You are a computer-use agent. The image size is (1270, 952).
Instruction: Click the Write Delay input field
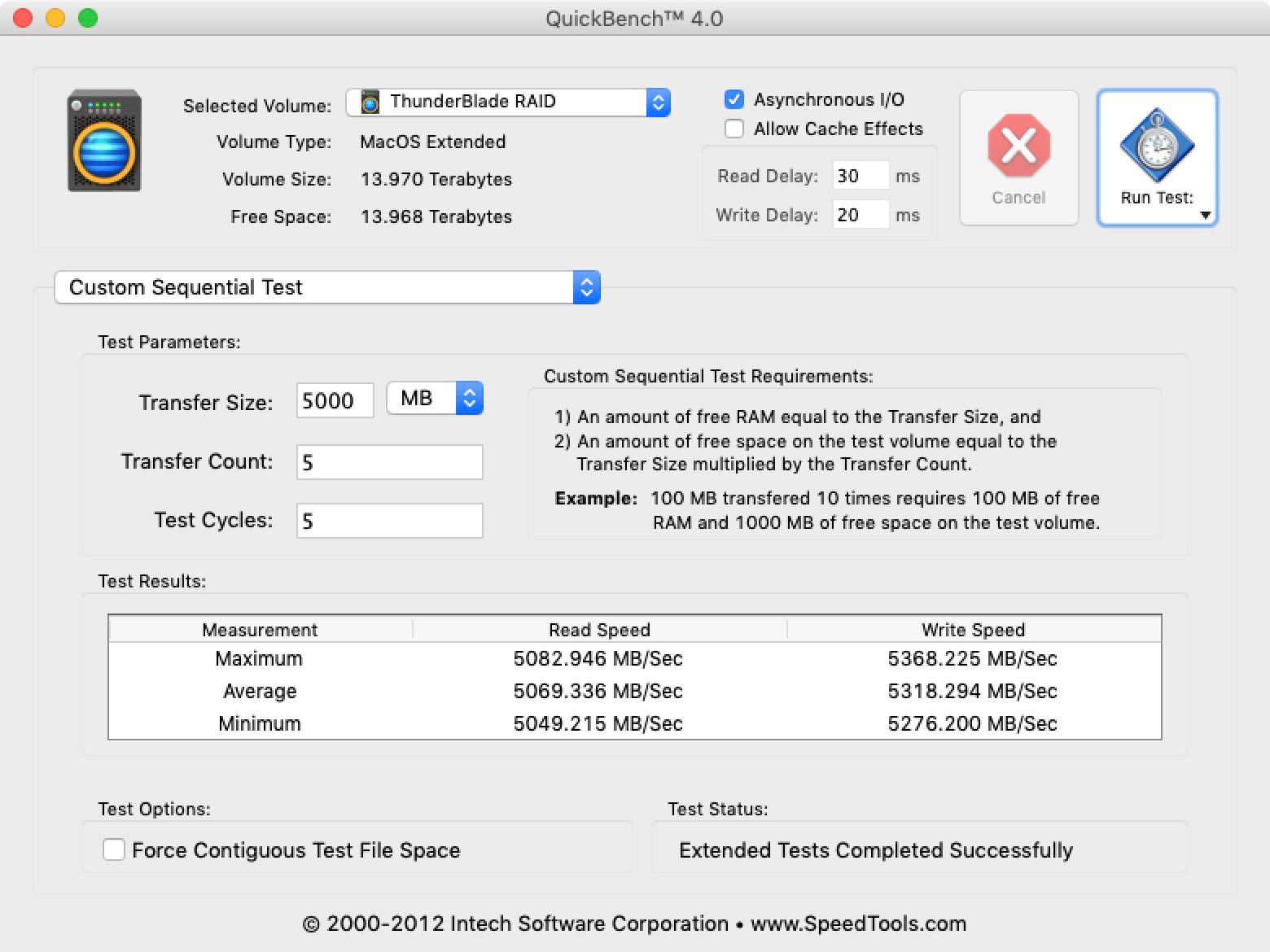pyautogui.click(x=861, y=215)
